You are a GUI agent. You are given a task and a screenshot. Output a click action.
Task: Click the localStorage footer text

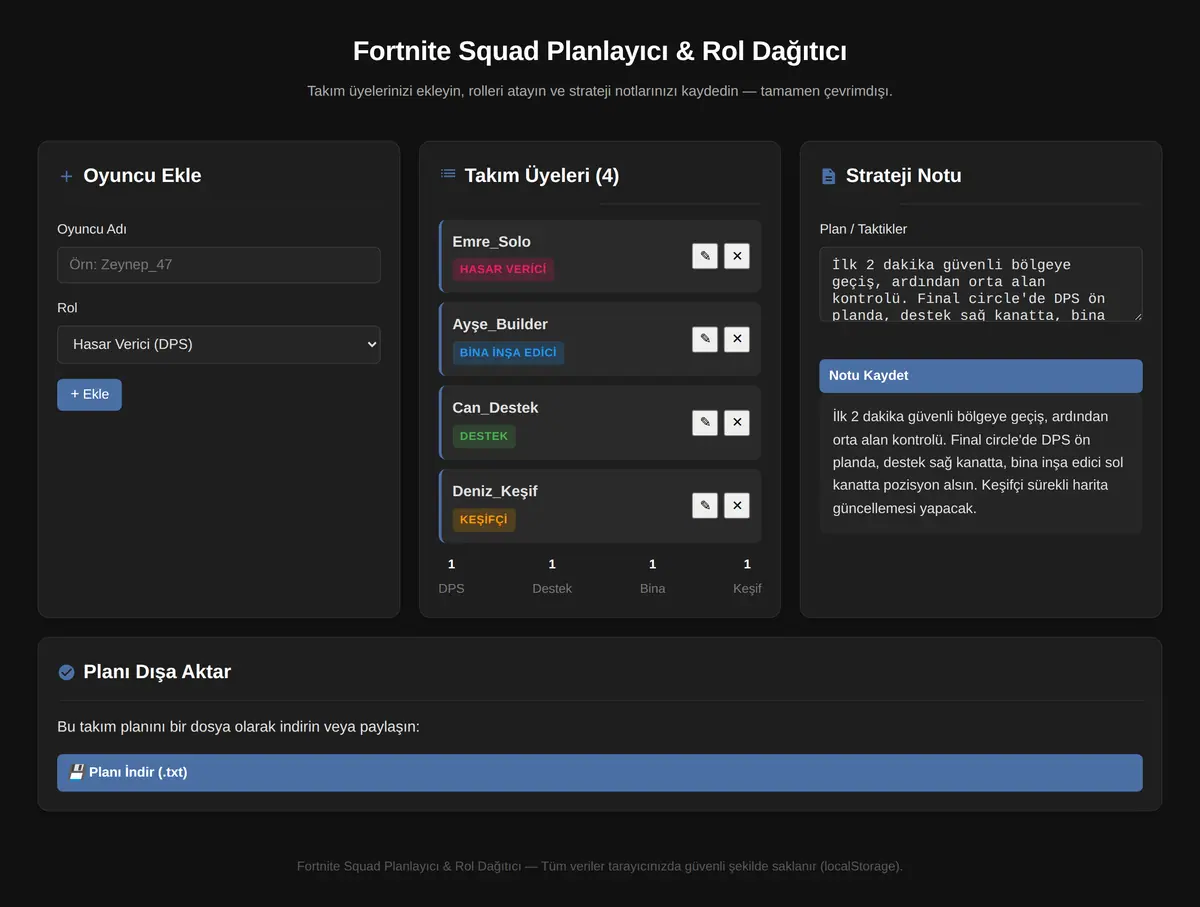(x=600, y=866)
